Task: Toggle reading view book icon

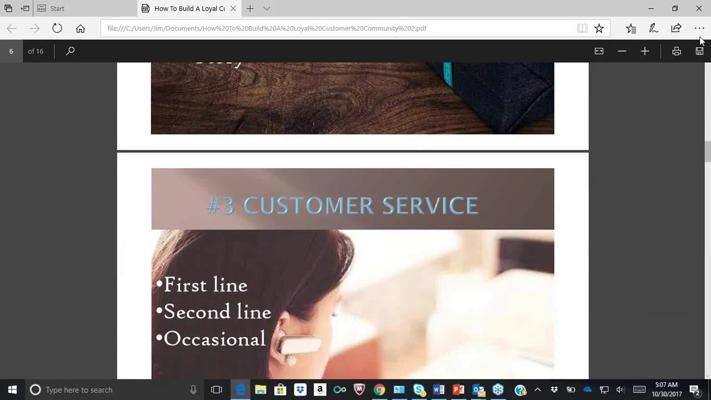Action: point(582,28)
